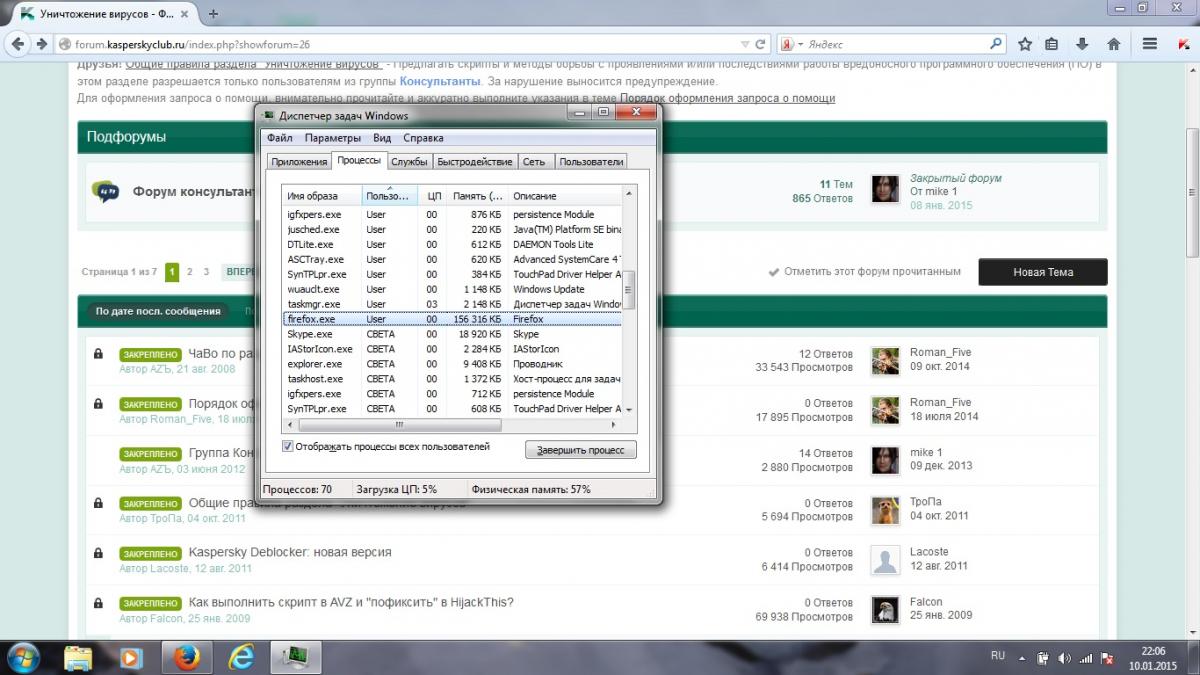The image size is (1200, 675).
Task: Click the Firefox bookmark star icon
Action: click(x=1025, y=44)
